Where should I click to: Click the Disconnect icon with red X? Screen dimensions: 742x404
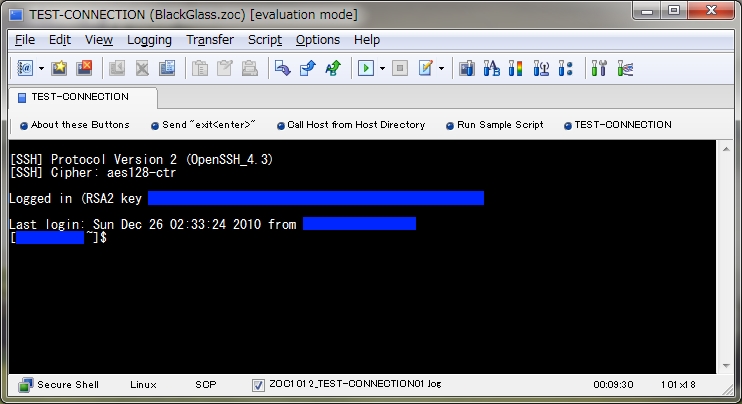pos(84,69)
